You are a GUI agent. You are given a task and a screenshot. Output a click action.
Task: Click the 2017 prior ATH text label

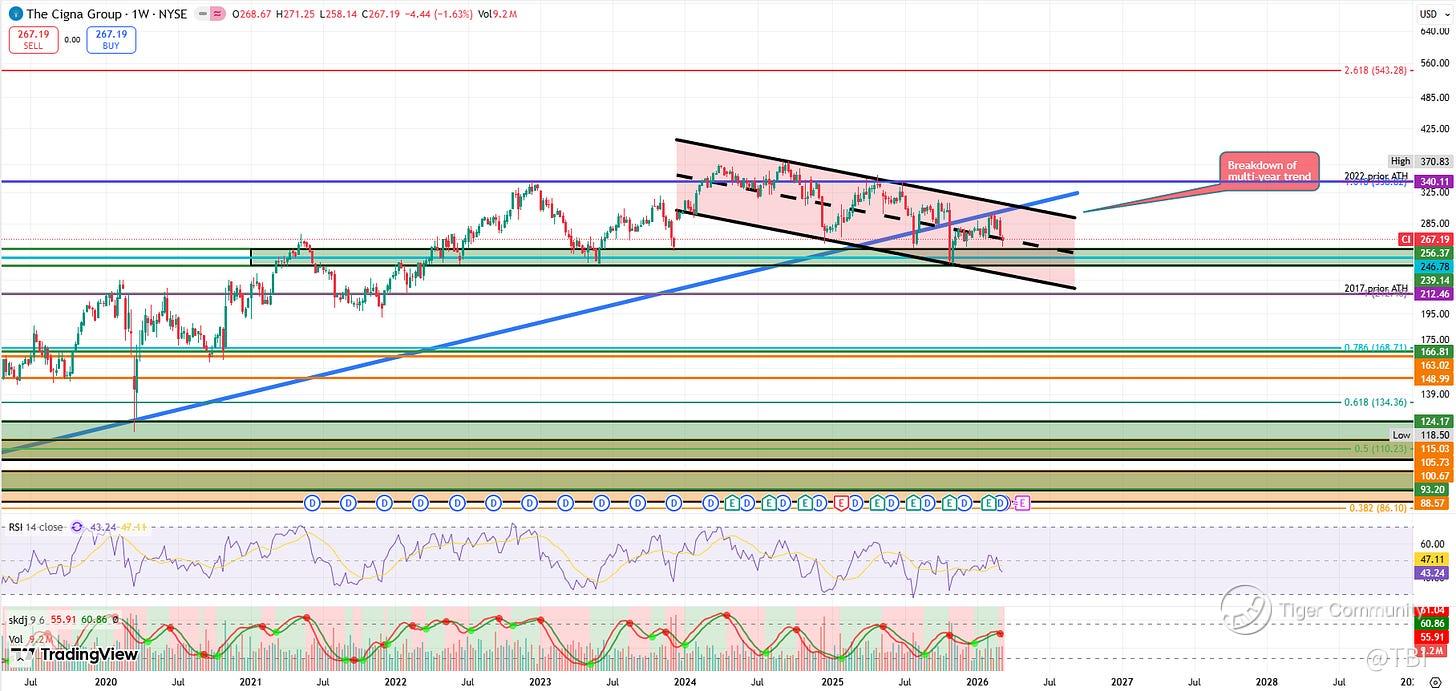[1376, 288]
